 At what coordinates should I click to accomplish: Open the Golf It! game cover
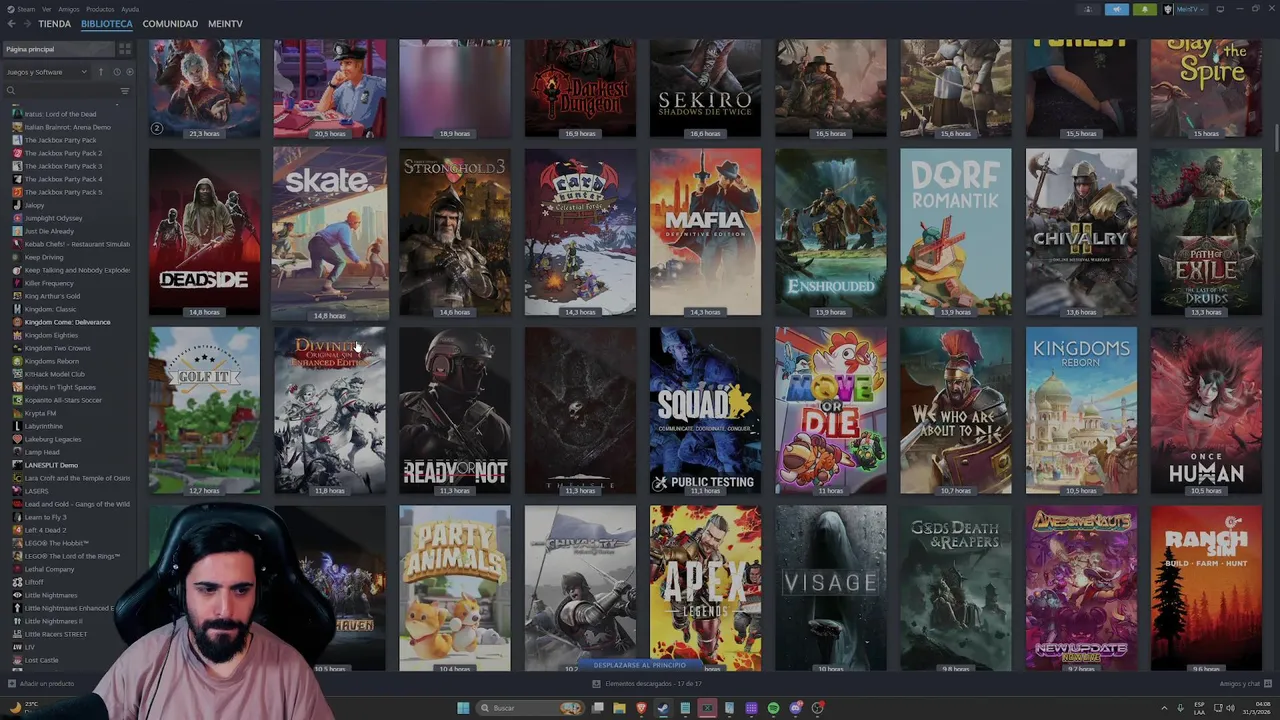click(x=204, y=411)
